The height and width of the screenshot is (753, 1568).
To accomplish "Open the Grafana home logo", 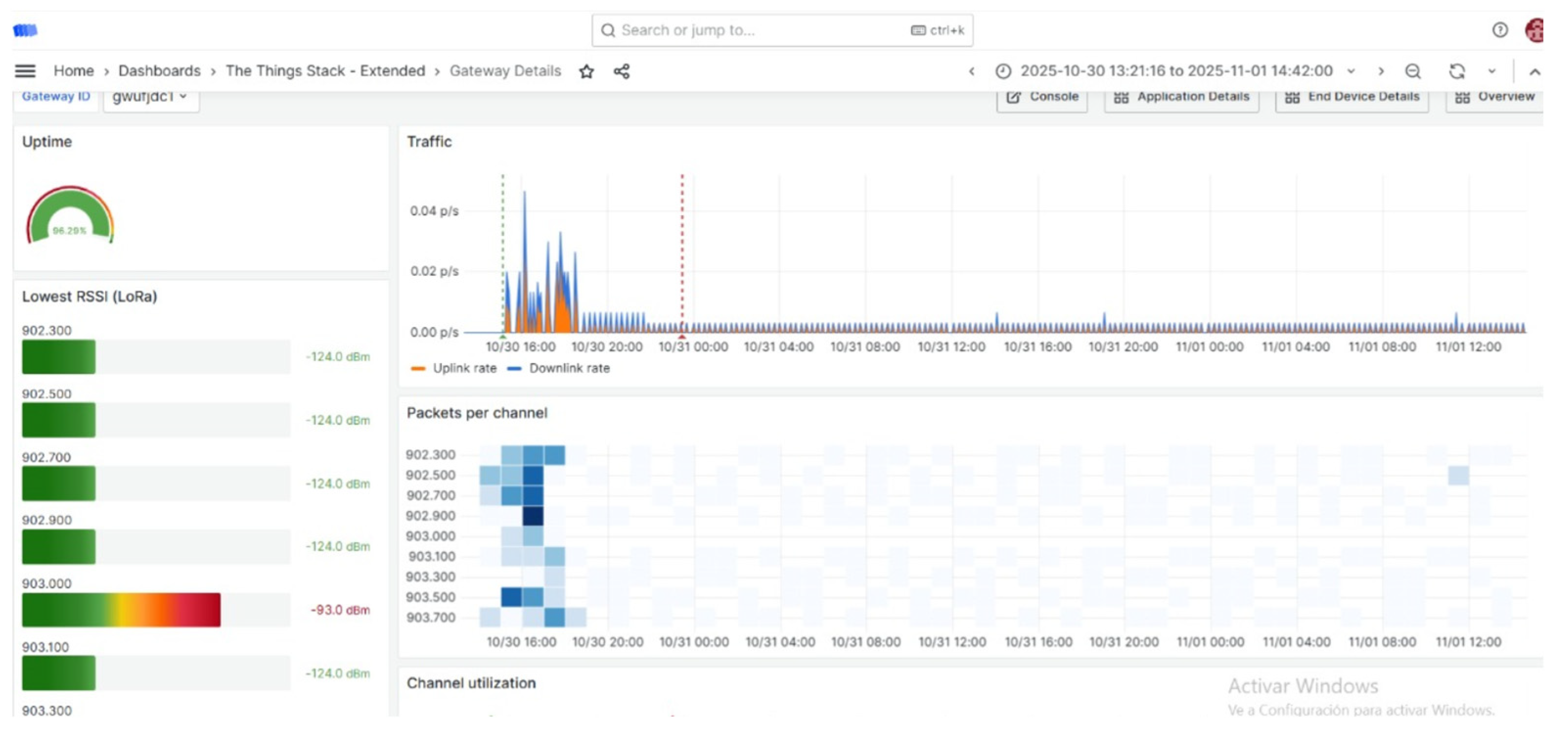I will click(25, 30).
